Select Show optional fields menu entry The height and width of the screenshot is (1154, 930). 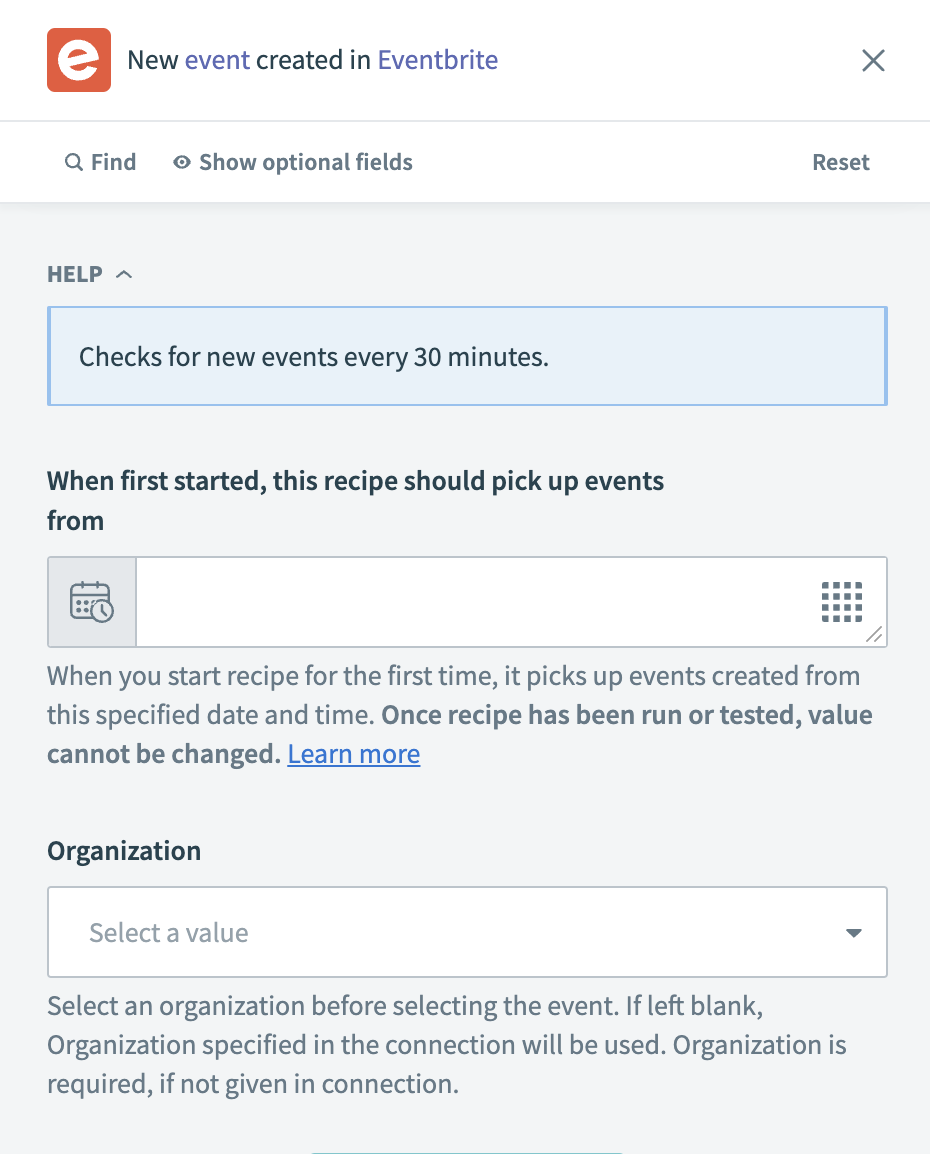[292, 161]
